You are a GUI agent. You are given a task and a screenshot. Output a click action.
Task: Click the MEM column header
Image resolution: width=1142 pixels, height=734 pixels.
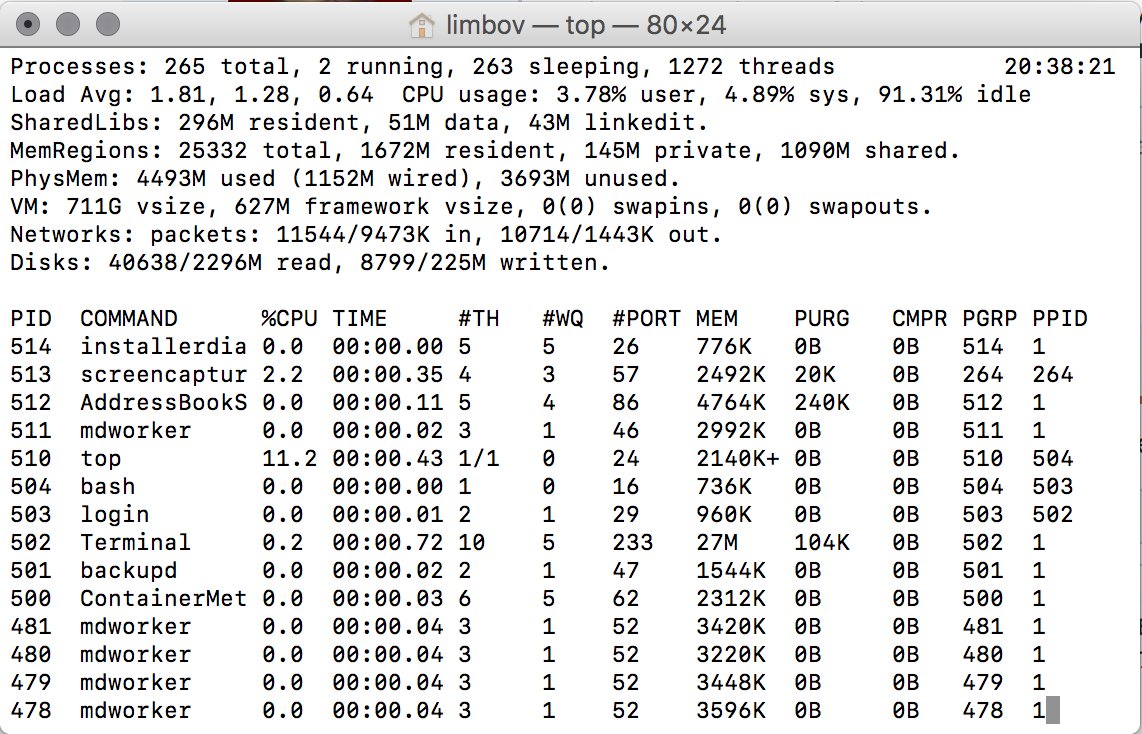point(717,319)
